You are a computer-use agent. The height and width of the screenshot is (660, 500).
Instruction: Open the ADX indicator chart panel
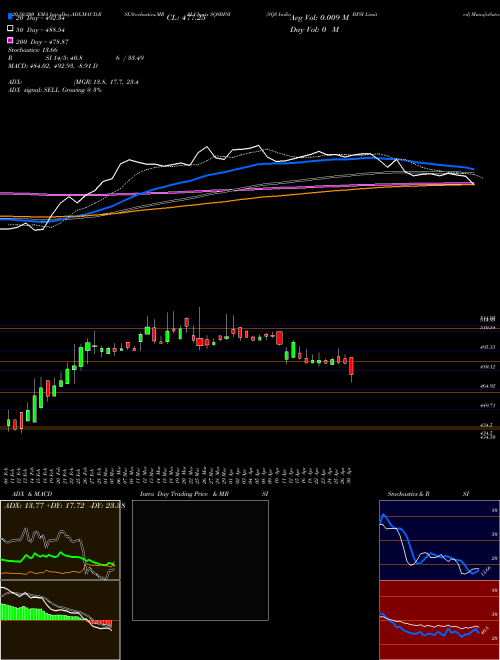click(60, 540)
